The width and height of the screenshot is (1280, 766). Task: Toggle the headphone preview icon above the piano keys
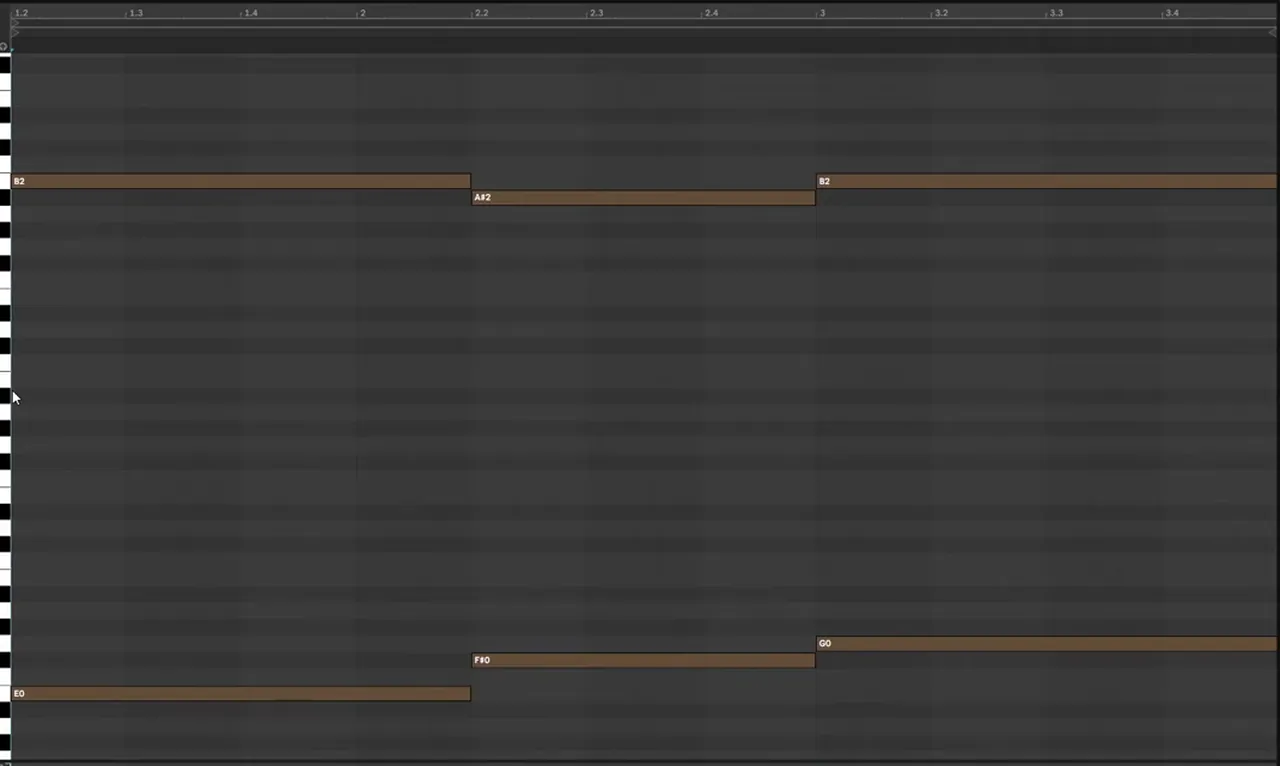pyautogui.click(x=4, y=46)
